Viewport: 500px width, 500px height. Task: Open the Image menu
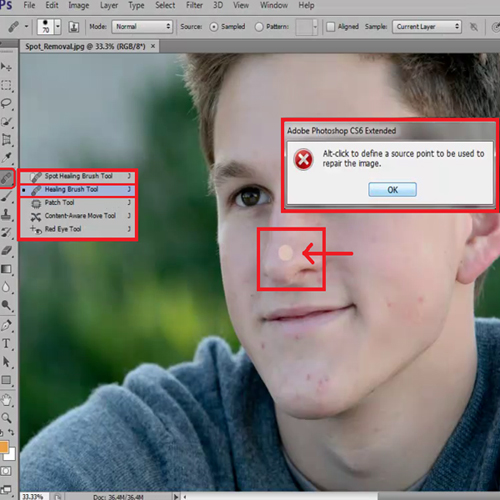point(79,5)
